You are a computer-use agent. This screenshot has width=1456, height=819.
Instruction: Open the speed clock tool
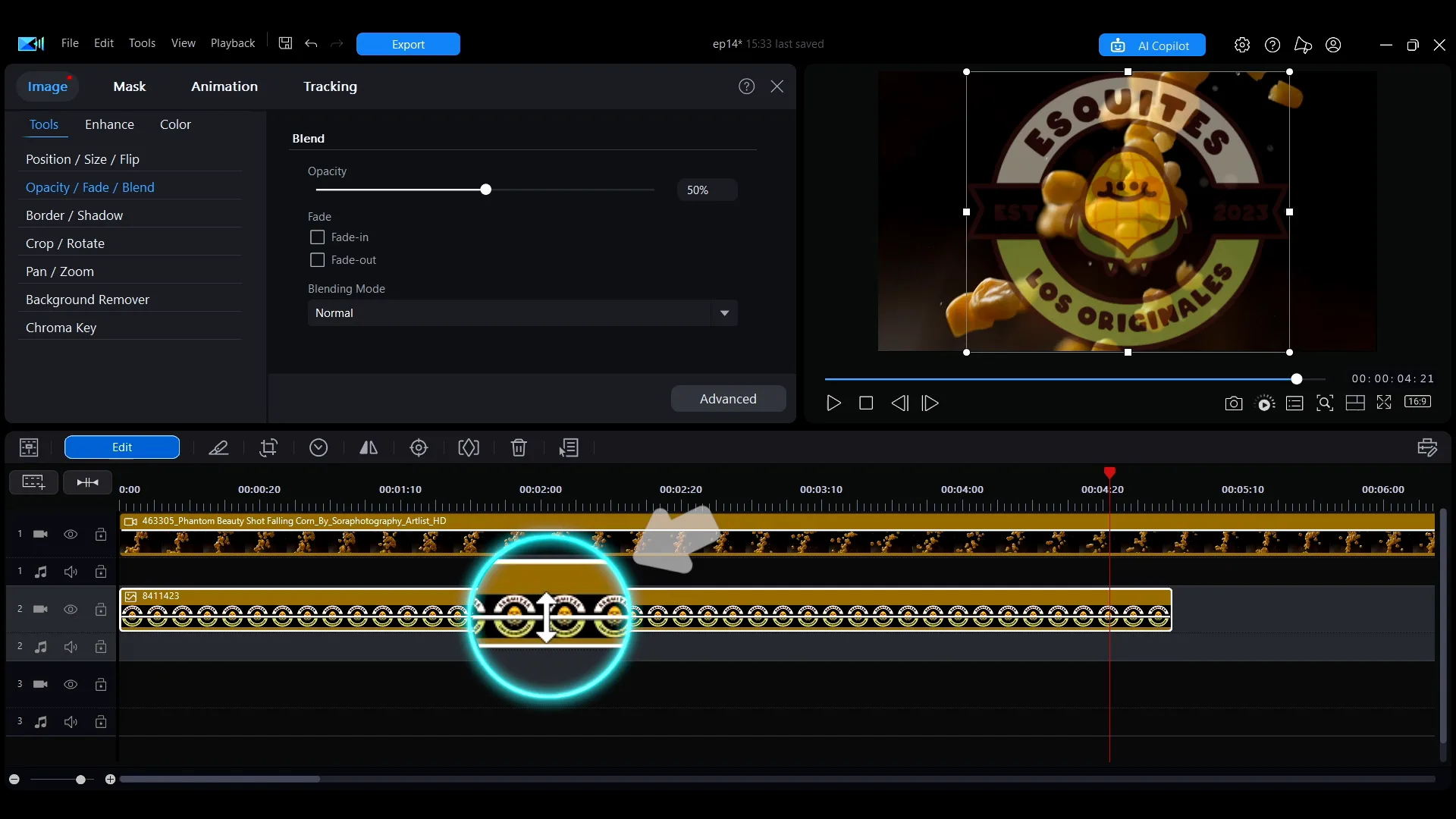(x=318, y=447)
